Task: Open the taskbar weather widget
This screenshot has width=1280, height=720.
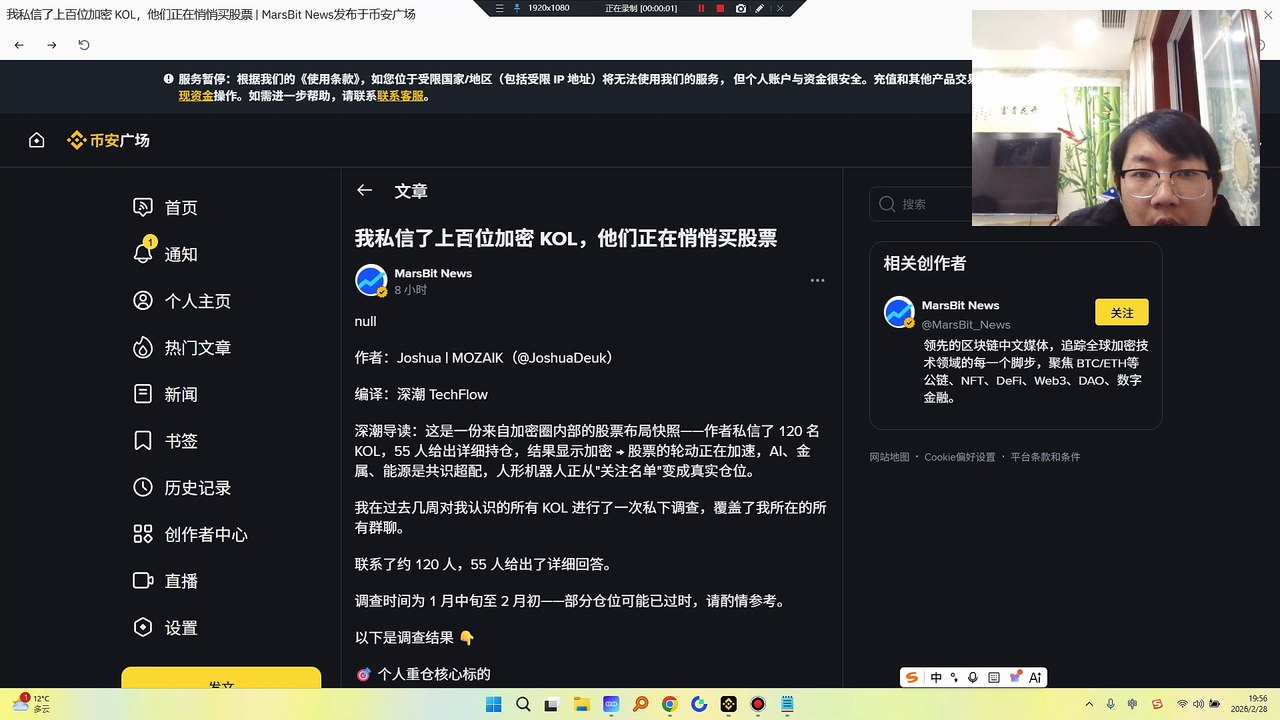Action: [x=30, y=704]
